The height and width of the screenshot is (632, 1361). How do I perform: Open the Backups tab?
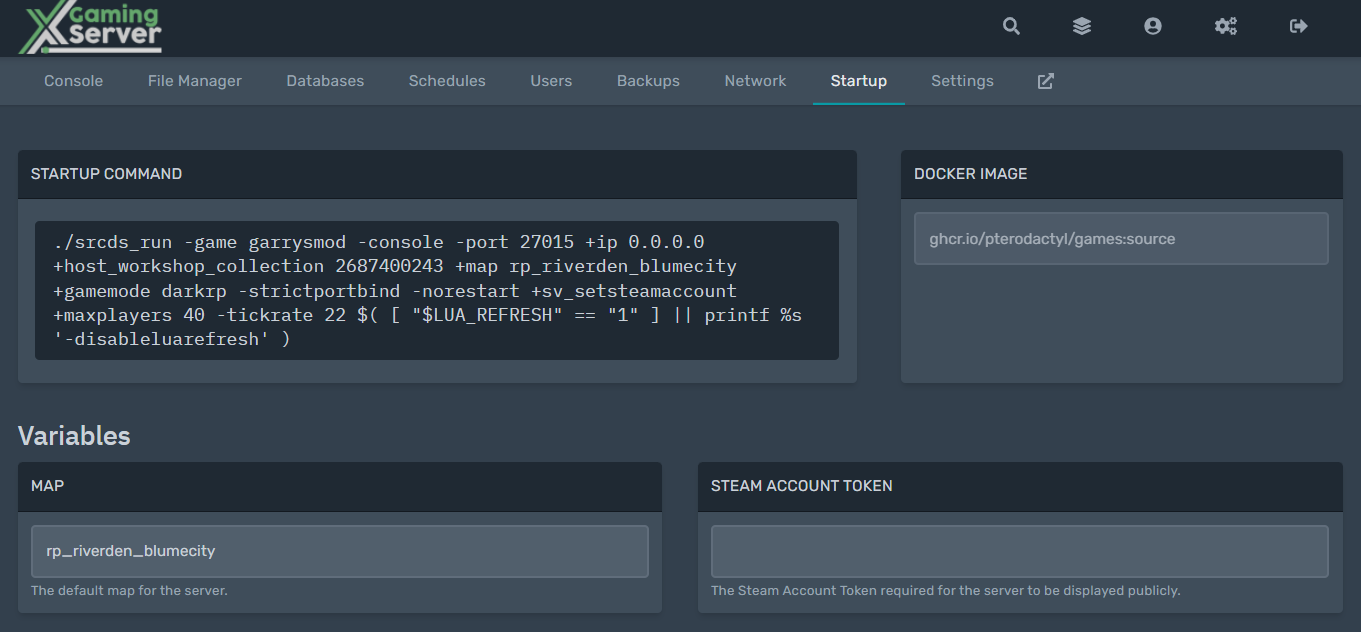[x=648, y=80]
